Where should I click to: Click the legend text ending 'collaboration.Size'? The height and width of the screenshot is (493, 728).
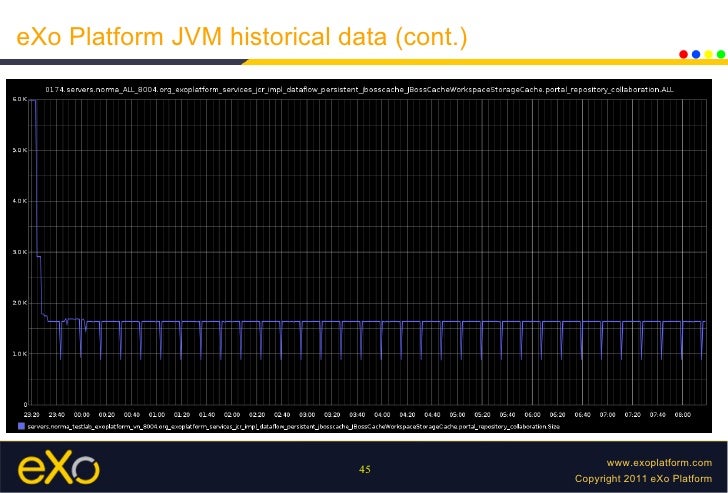click(x=293, y=426)
